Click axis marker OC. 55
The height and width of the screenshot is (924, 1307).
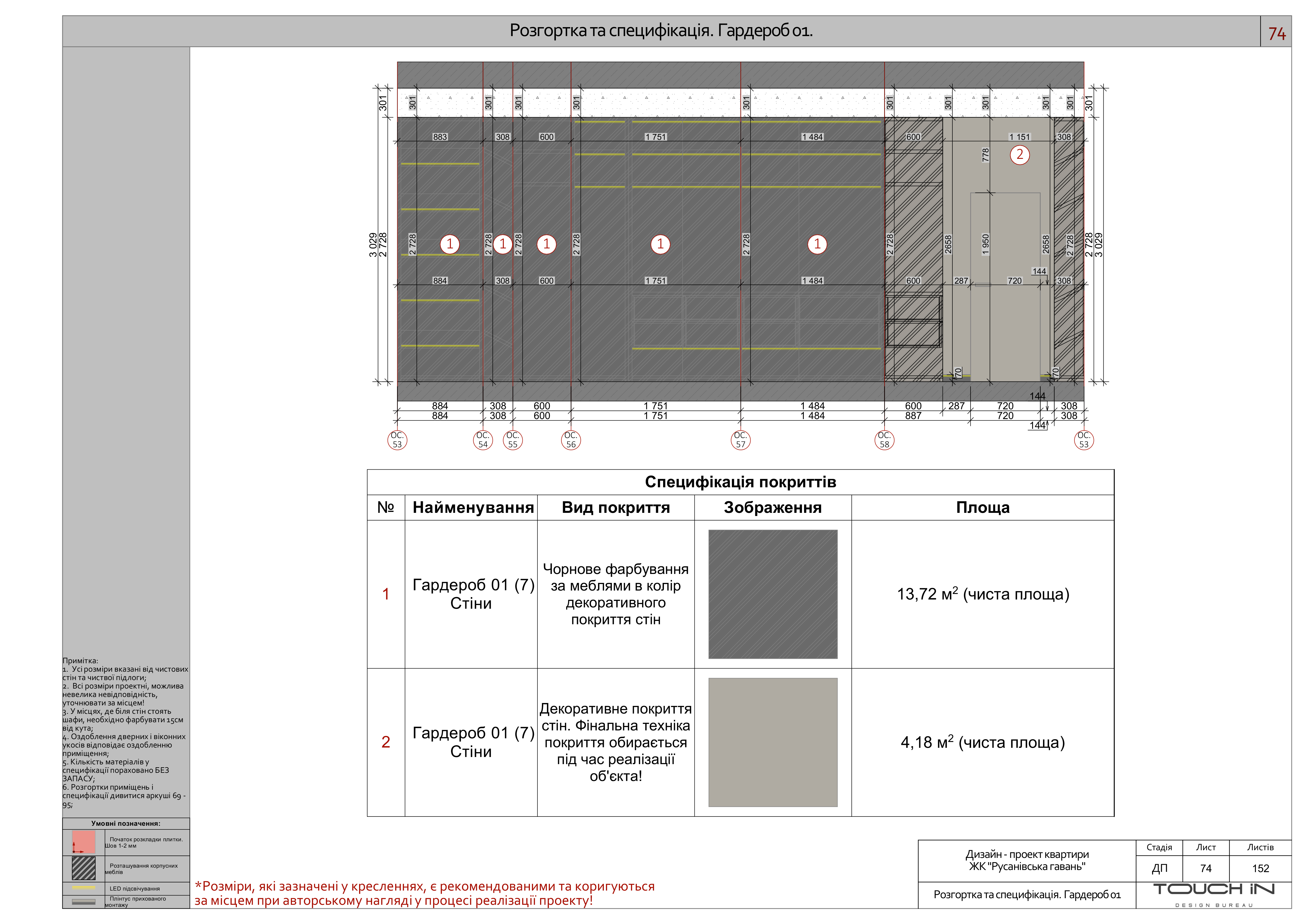(513, 440)
